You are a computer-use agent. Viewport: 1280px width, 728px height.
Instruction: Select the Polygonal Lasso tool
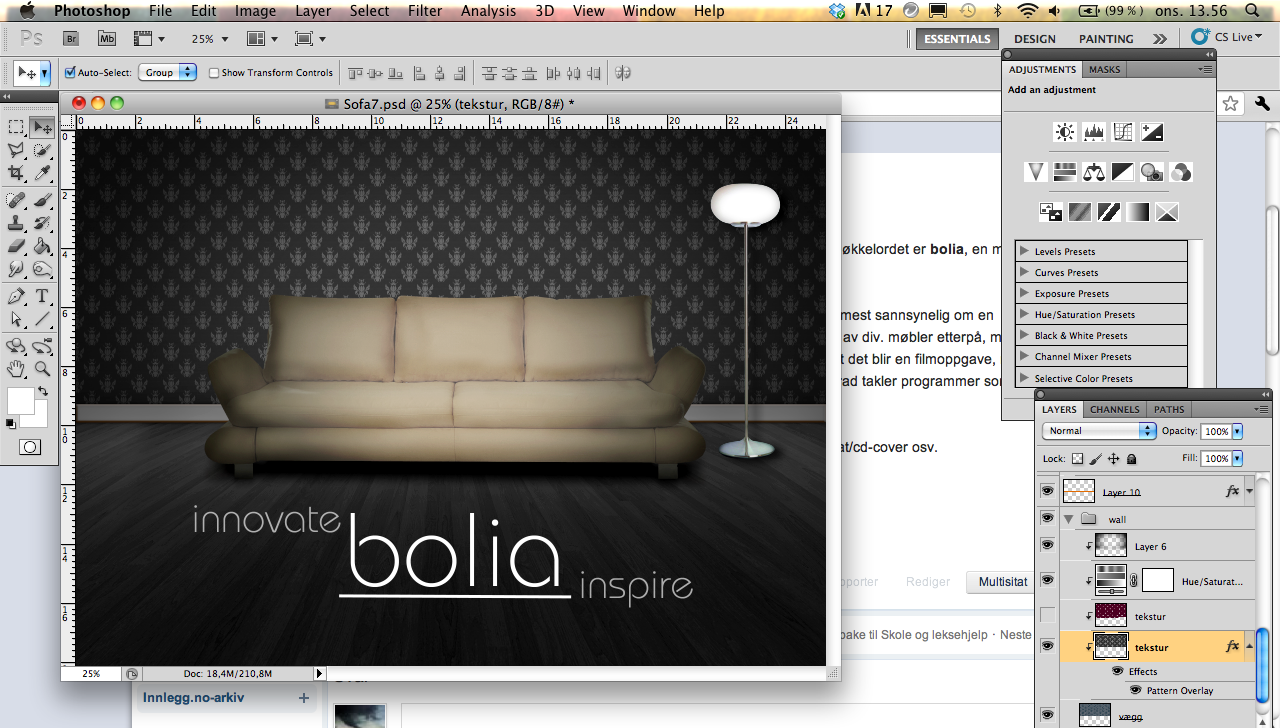coord(17,150)
